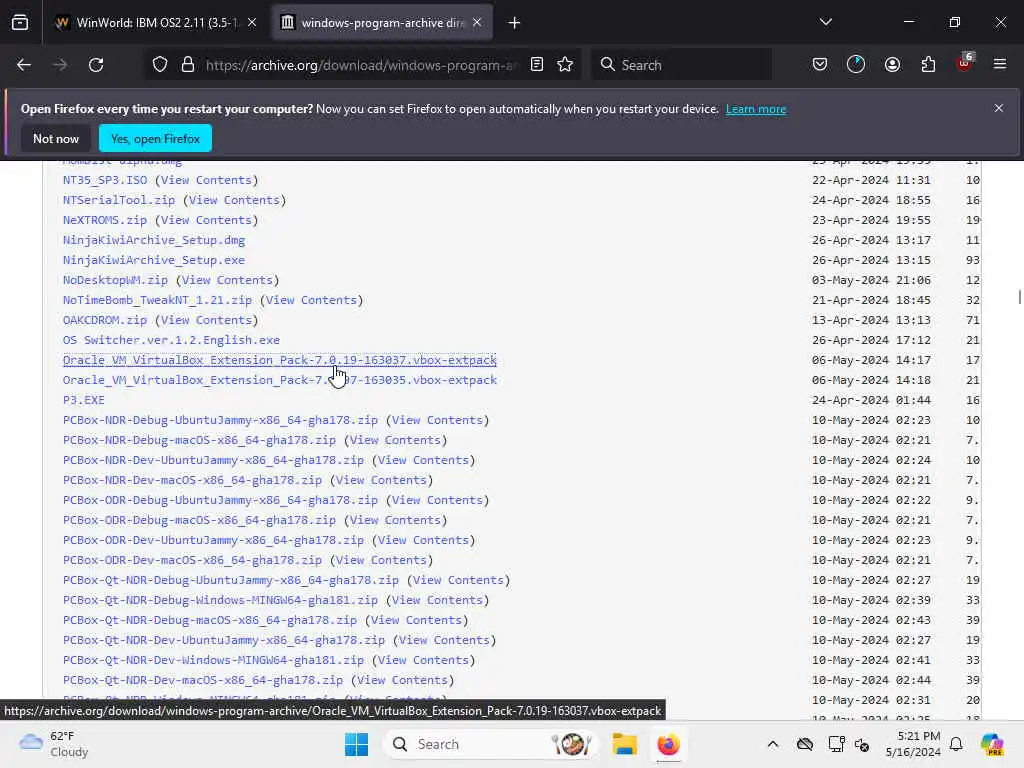Download PCBox-ODR-Debug-macOS-x86_64-gha178.zip
Image resolution: width=1024 pixels, height=768 pixels.
(199, 520)
